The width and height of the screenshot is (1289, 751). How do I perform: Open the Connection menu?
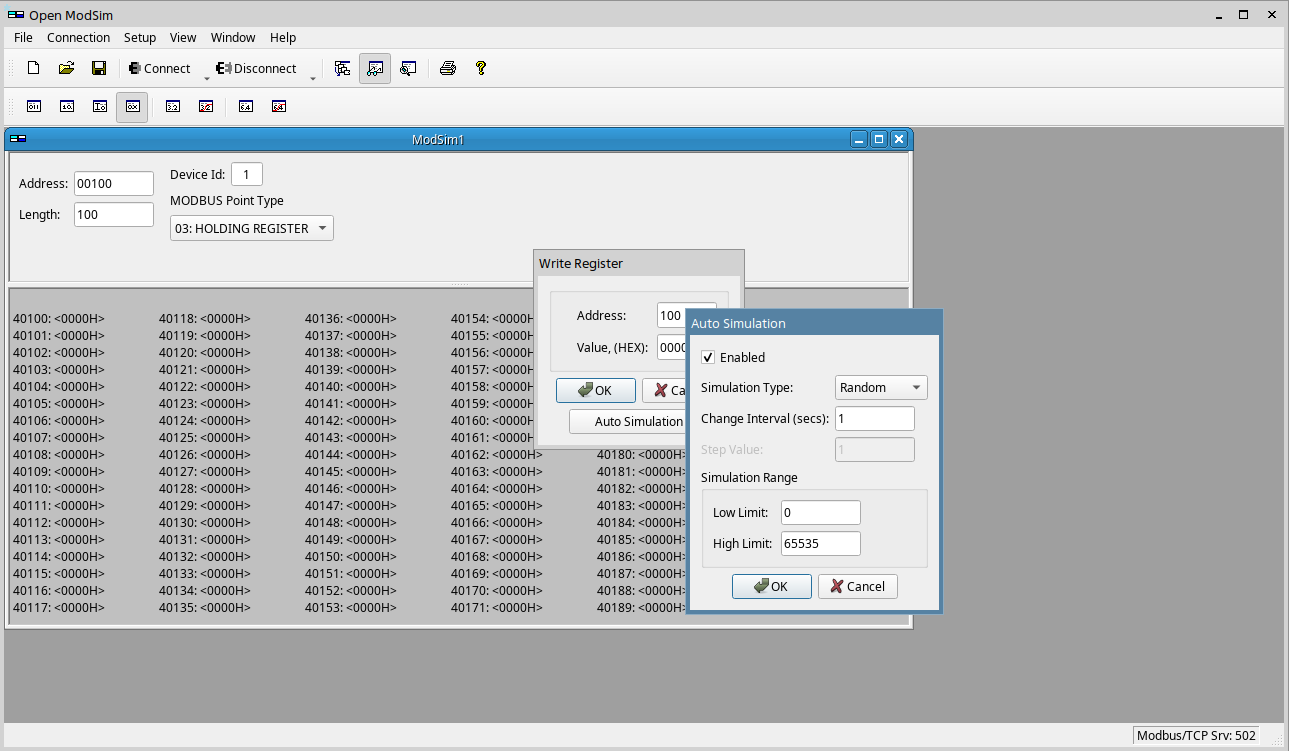pyautogui.click(x=78, y=38)
